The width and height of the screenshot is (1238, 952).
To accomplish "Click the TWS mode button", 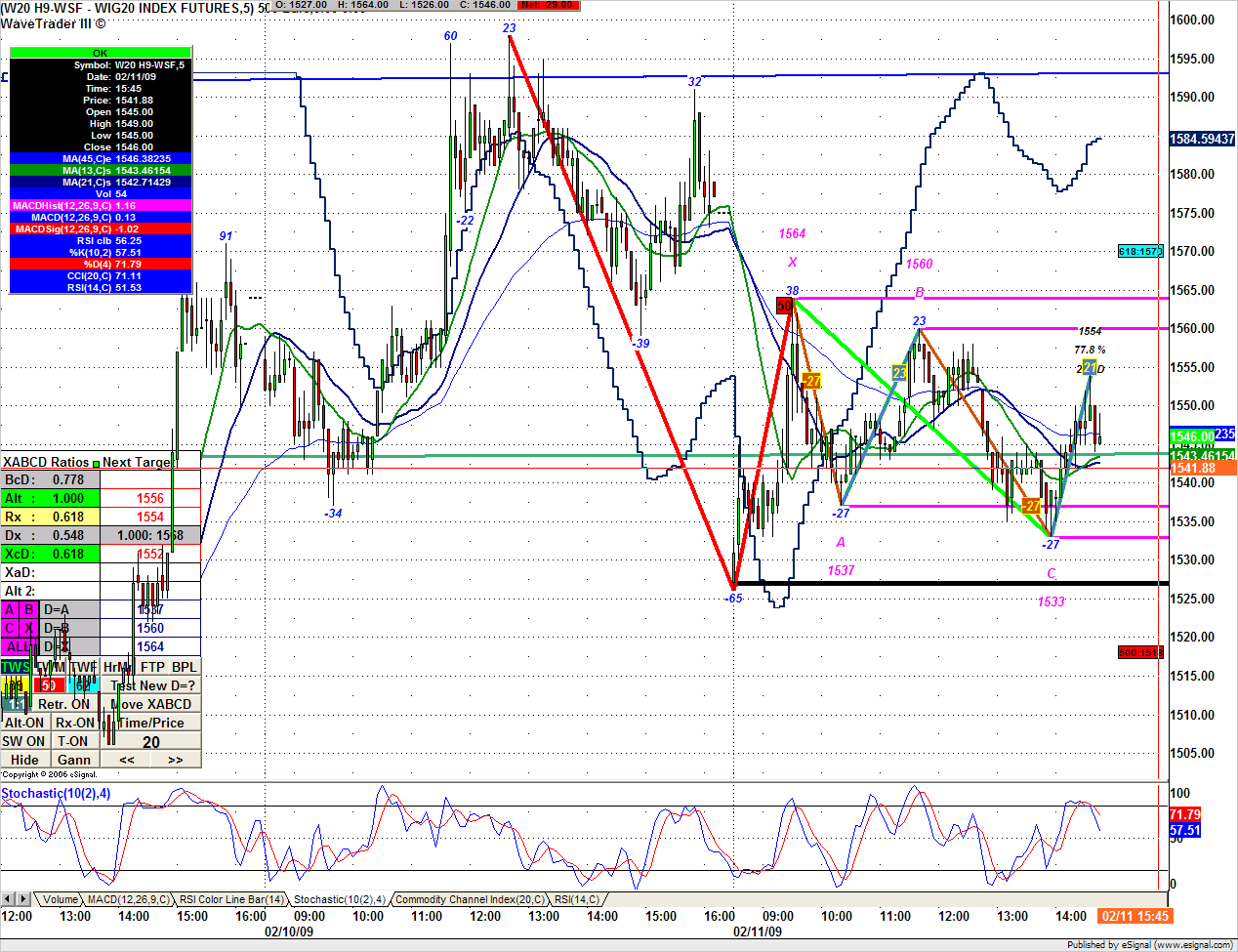I will [15, 667].
